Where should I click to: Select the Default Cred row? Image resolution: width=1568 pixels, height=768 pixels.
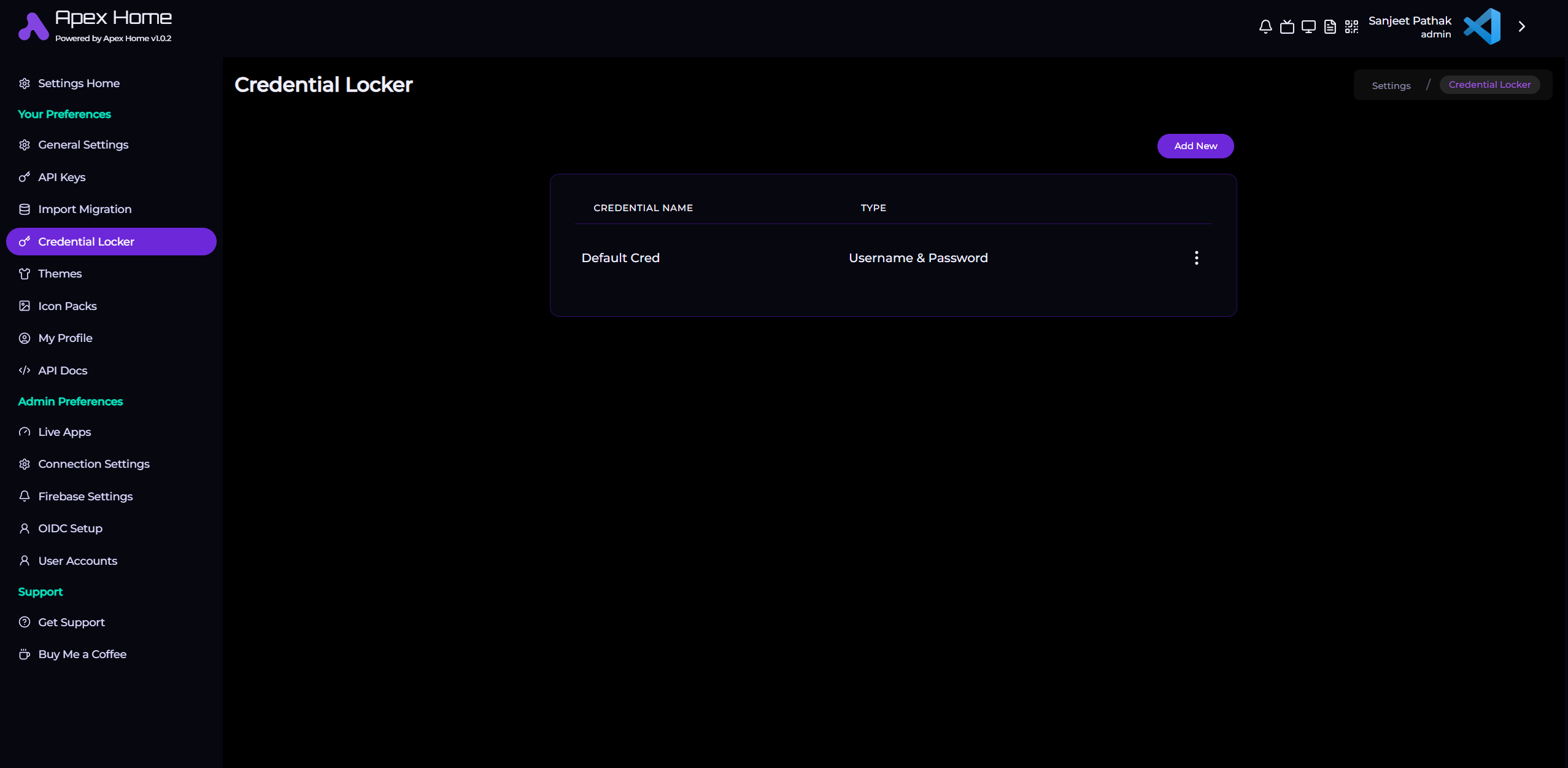coord(620,258)
